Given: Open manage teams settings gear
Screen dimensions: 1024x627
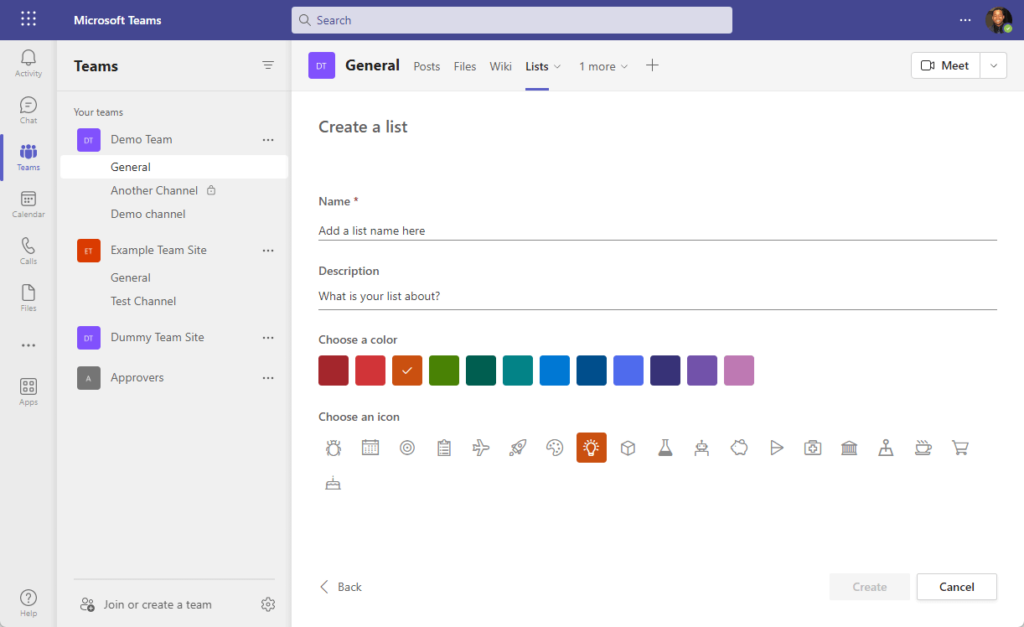Looking at the screenshot, I should click(268, 605).
